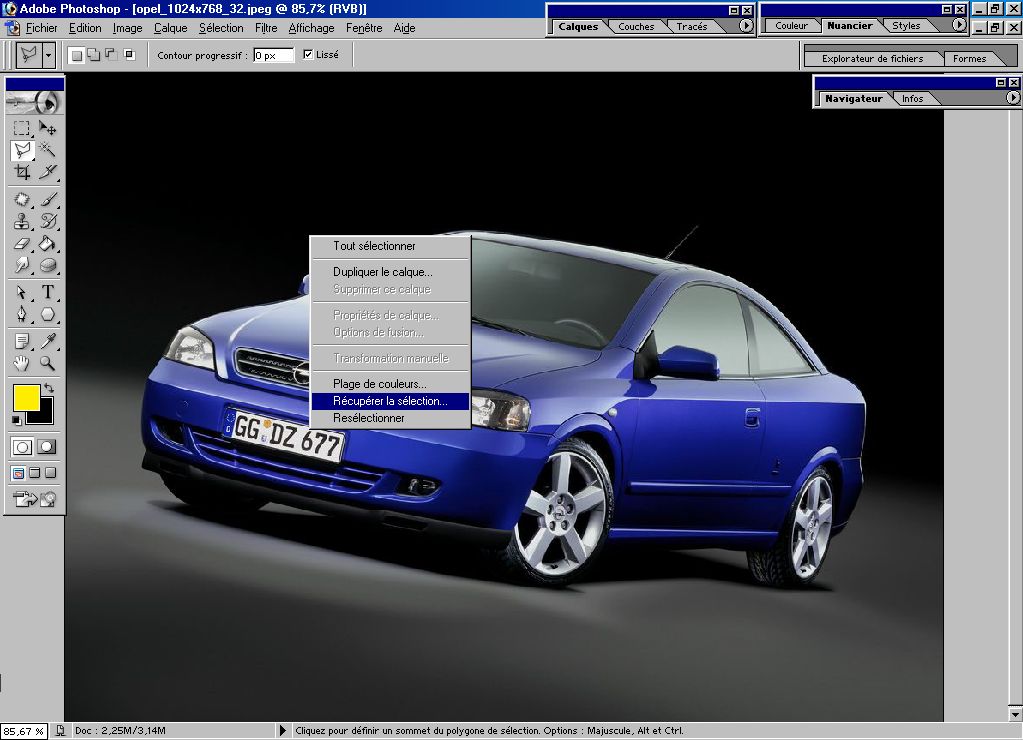Viewport: 1023px width, 740px height.
Task: Set Standard screen mode
Action: coord(18,473)
